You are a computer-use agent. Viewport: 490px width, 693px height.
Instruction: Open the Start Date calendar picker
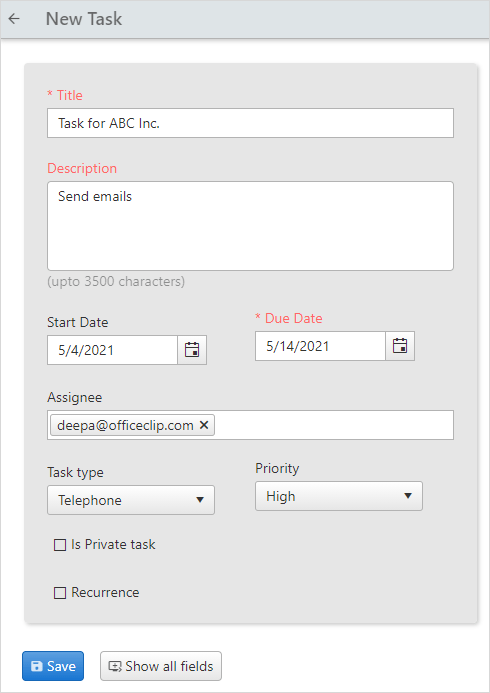click(x=192, y=350)
